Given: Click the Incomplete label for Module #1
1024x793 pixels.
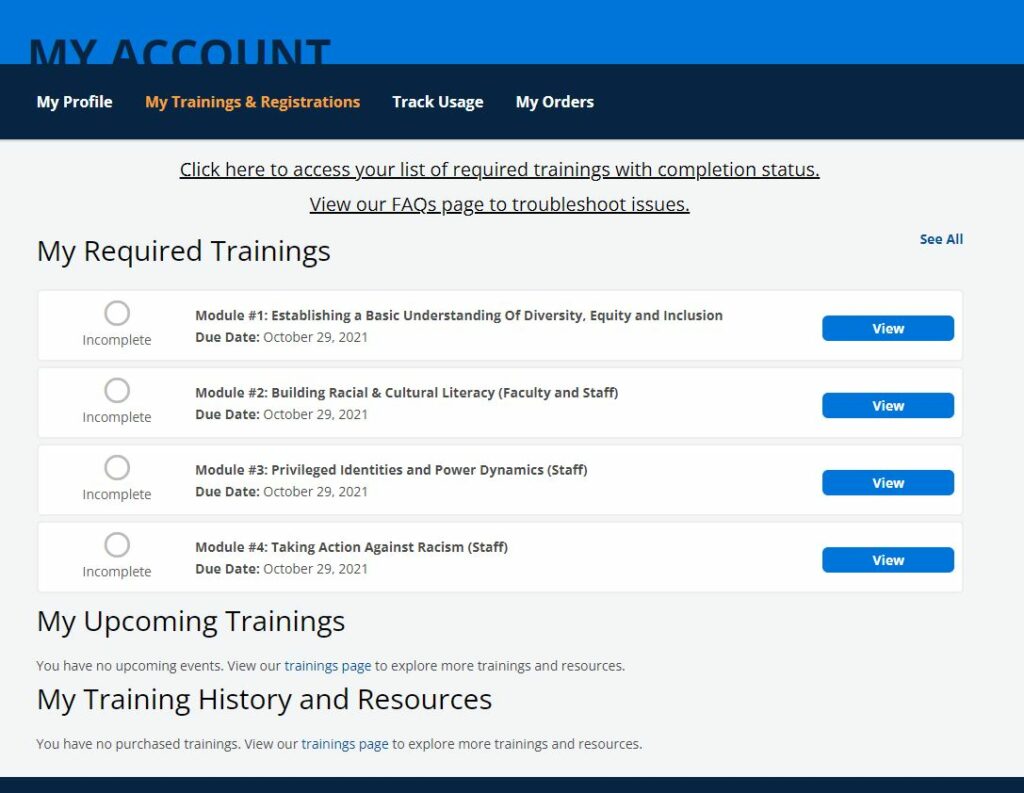Looking at the screenshot, I should [x=116, y=340].
